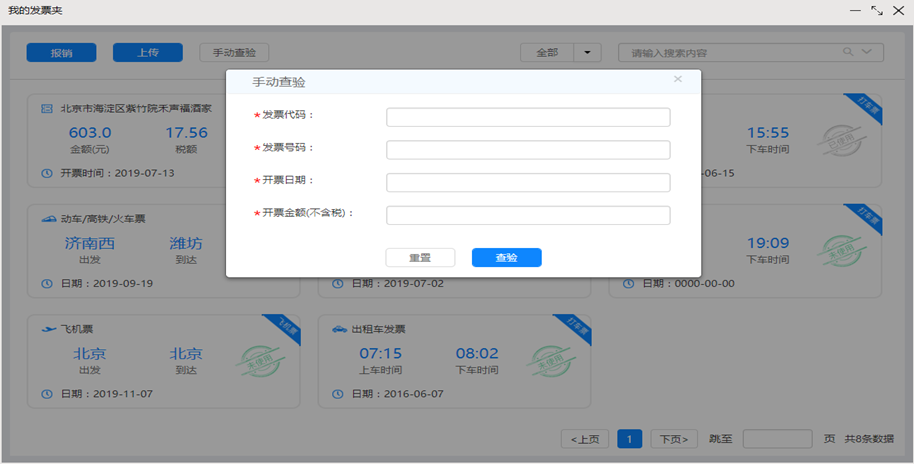Go to next page with 下页 button

(x=674, y=439)
